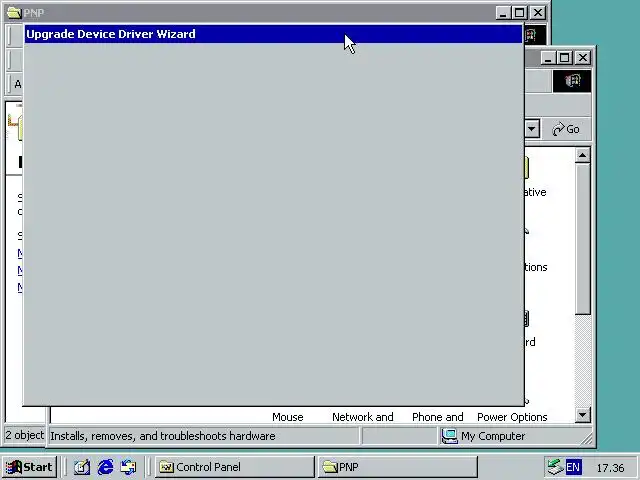Select Phone and item in Control Panel
The width and height of the screenshot is (640, 480).
click(438, 417)
